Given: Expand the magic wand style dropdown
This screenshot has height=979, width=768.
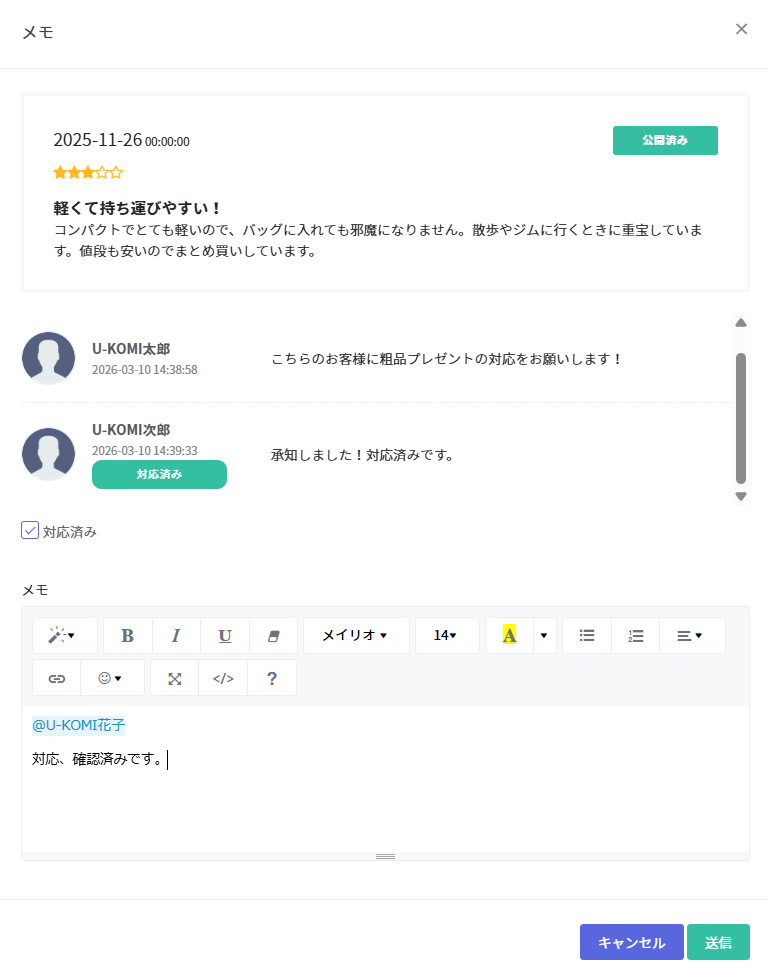Looking at the screenshot, I should coord(65,636).
